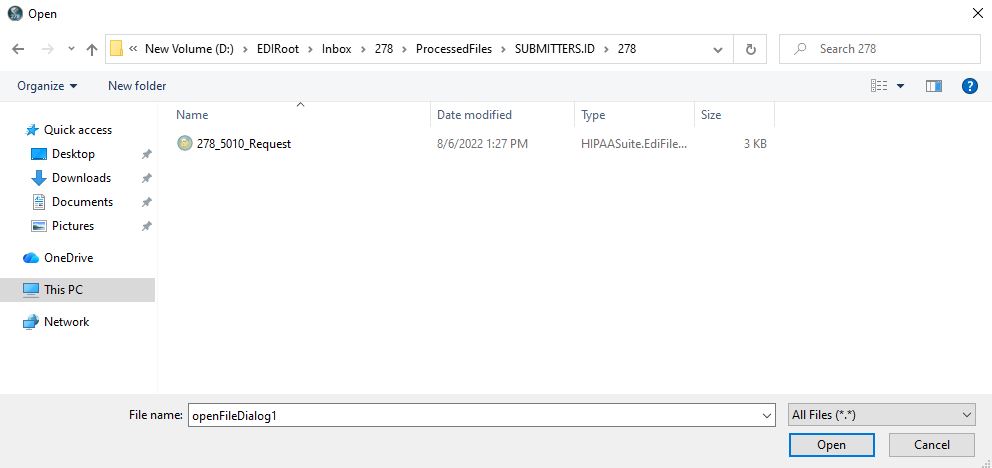
Task: Sort by Type column header
Action: point(593,115)
